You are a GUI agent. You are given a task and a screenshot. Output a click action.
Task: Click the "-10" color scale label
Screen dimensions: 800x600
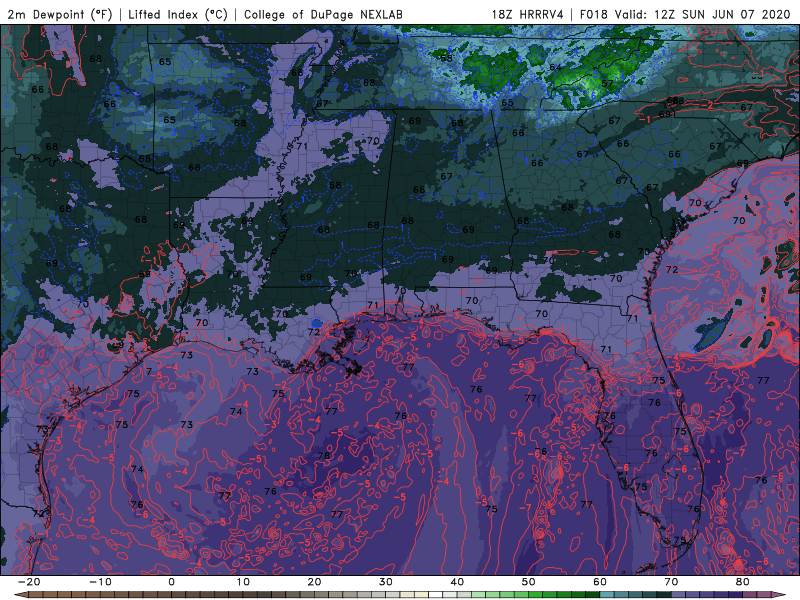click(99, 582)
